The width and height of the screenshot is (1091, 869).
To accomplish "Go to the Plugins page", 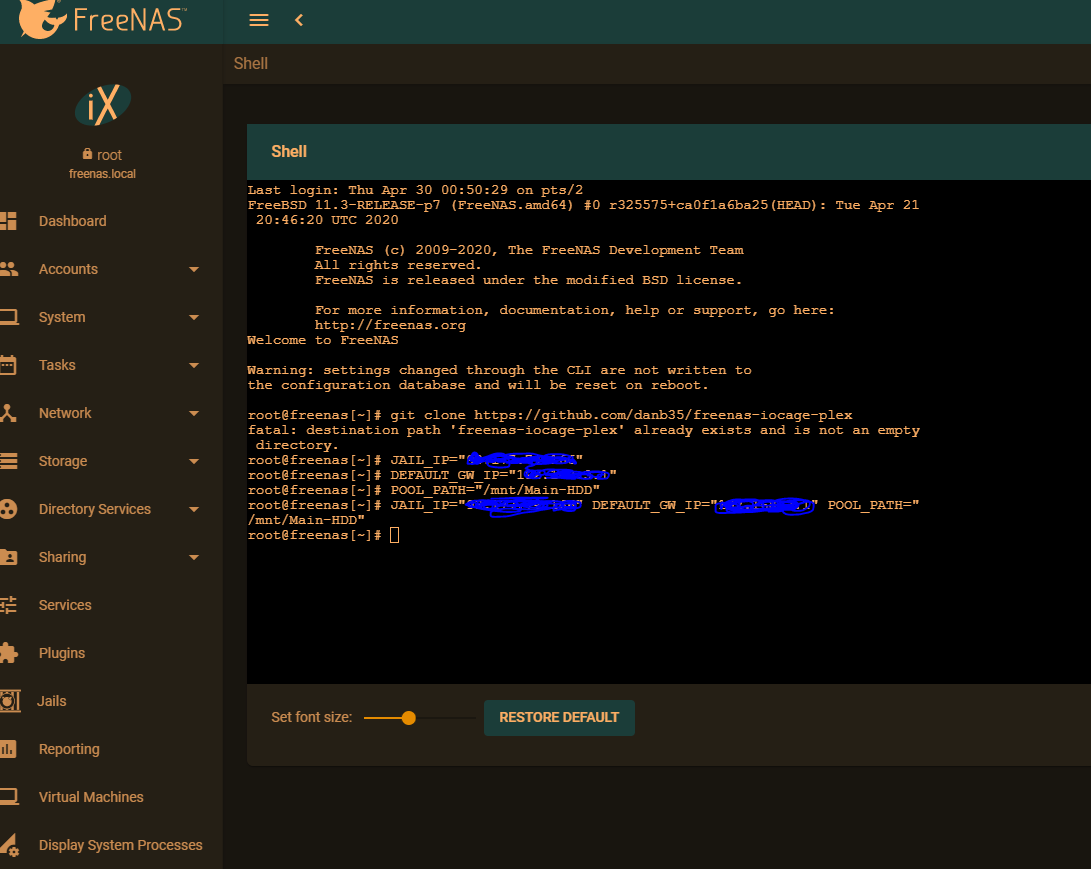I will (62, 653).
